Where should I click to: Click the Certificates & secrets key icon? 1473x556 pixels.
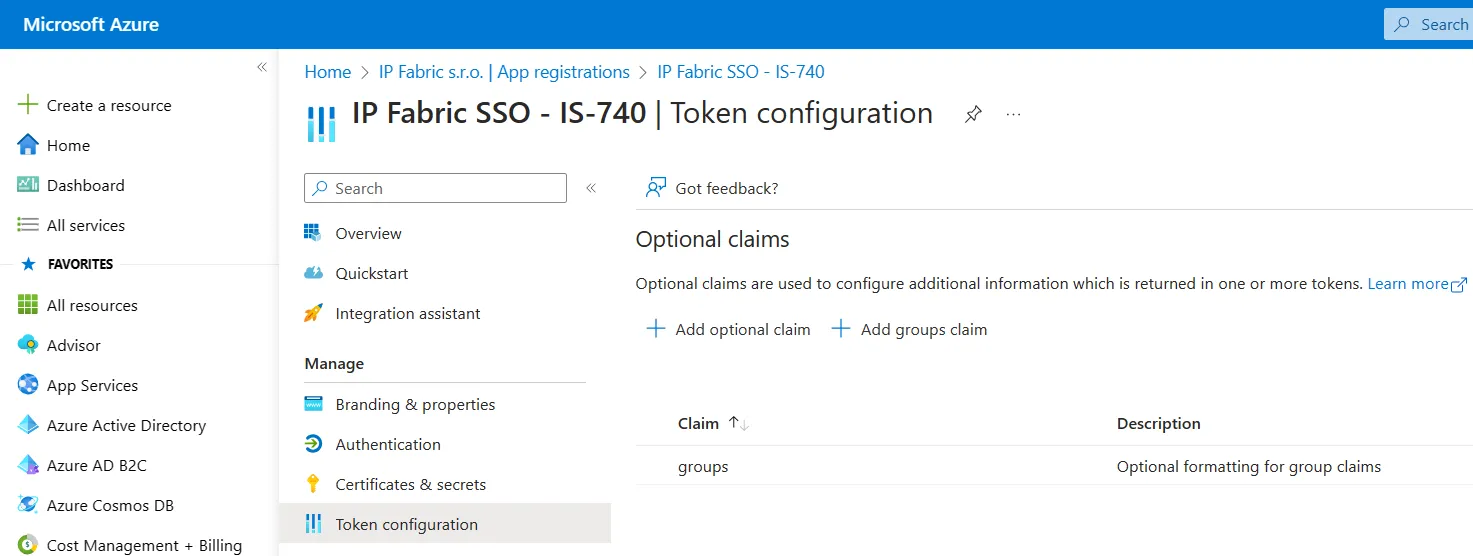(x=314, y=484)
